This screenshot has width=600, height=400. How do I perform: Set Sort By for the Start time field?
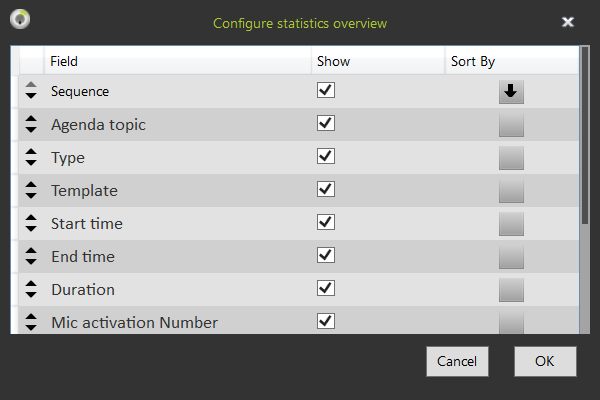coord(511,223)
